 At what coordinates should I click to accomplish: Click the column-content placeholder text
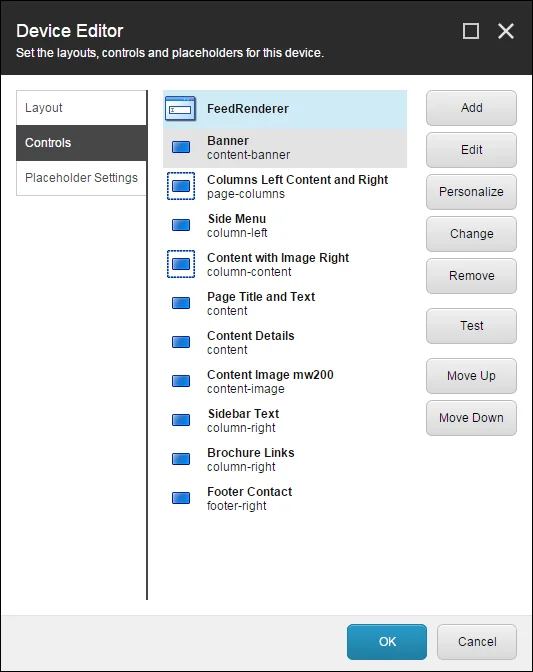[x=249, y=272]
